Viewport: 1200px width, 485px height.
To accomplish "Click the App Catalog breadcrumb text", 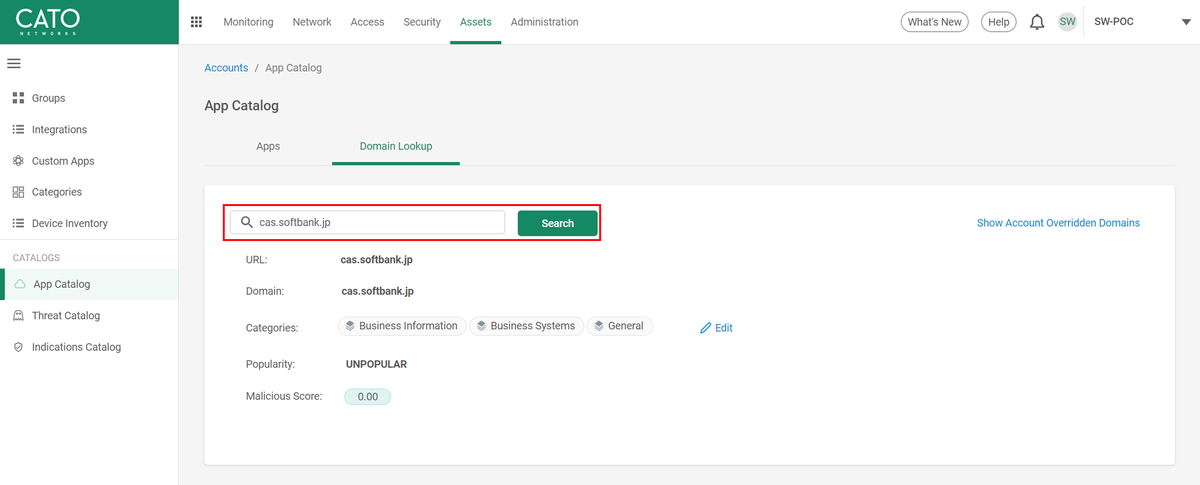I will pyautogui.click(x=293, y=68).
